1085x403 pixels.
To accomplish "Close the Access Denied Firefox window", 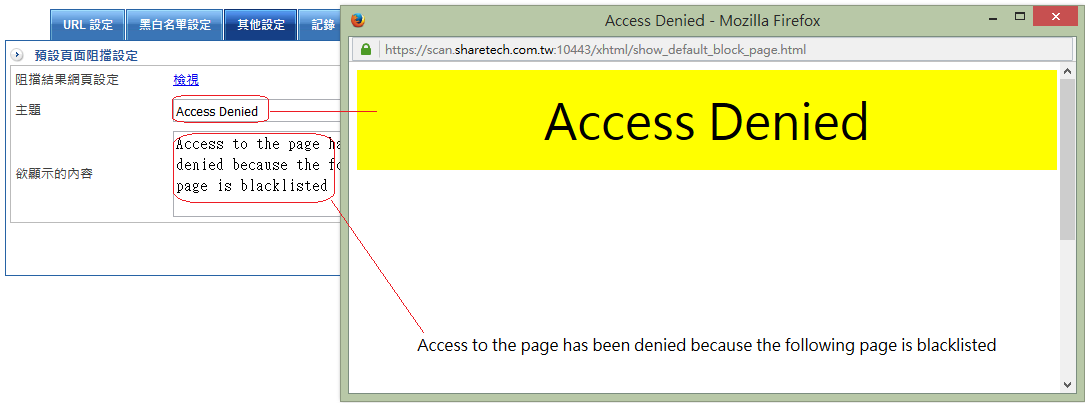I will coord(1055,18).
